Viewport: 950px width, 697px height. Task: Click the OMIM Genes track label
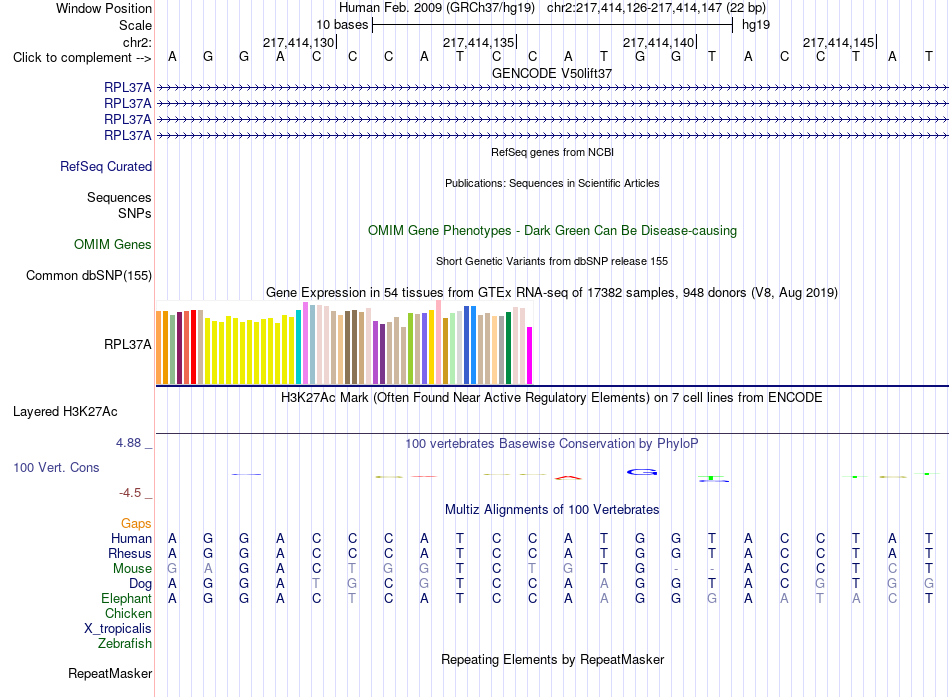point(113,244)
